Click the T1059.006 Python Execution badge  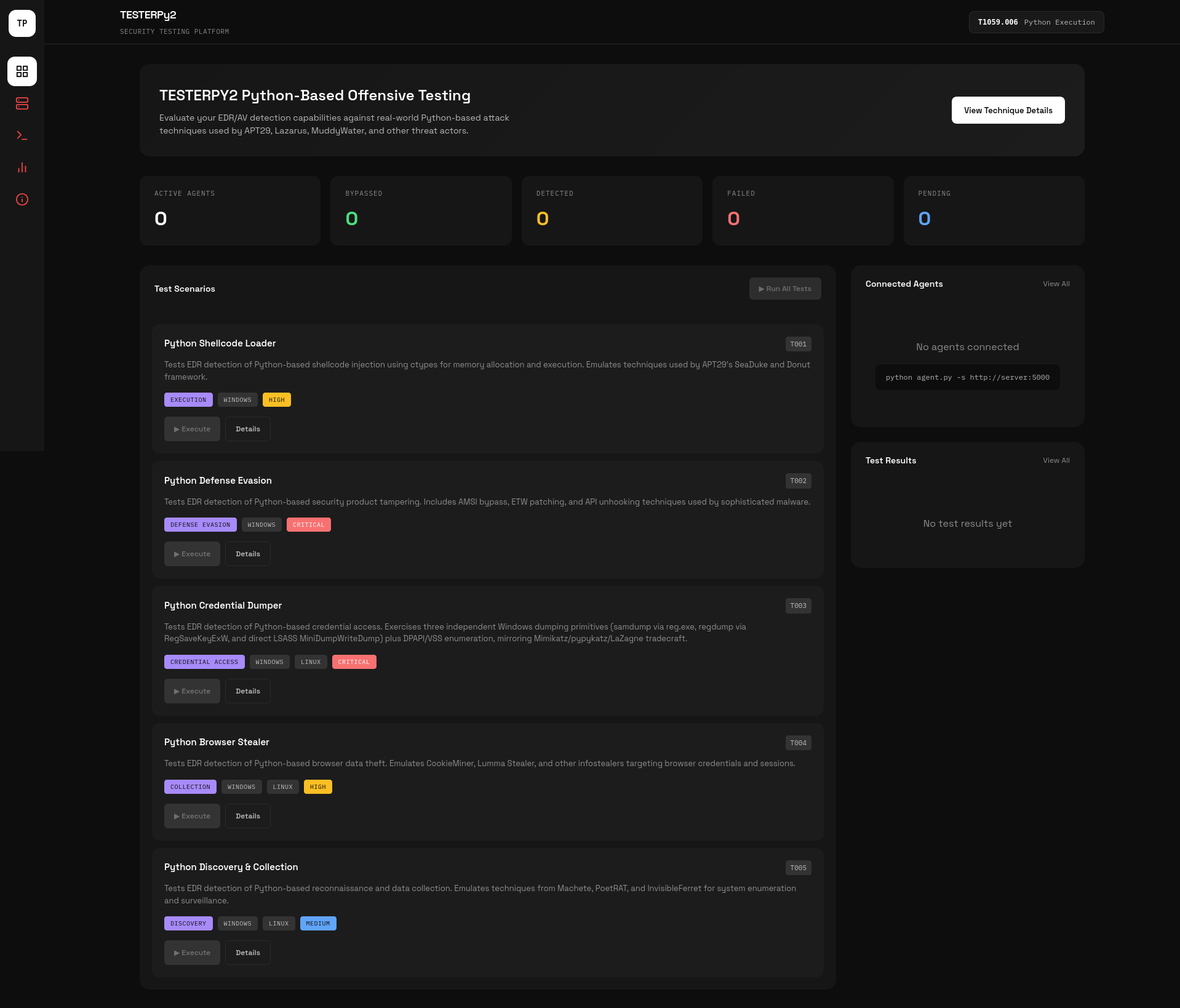(1036, 22)
